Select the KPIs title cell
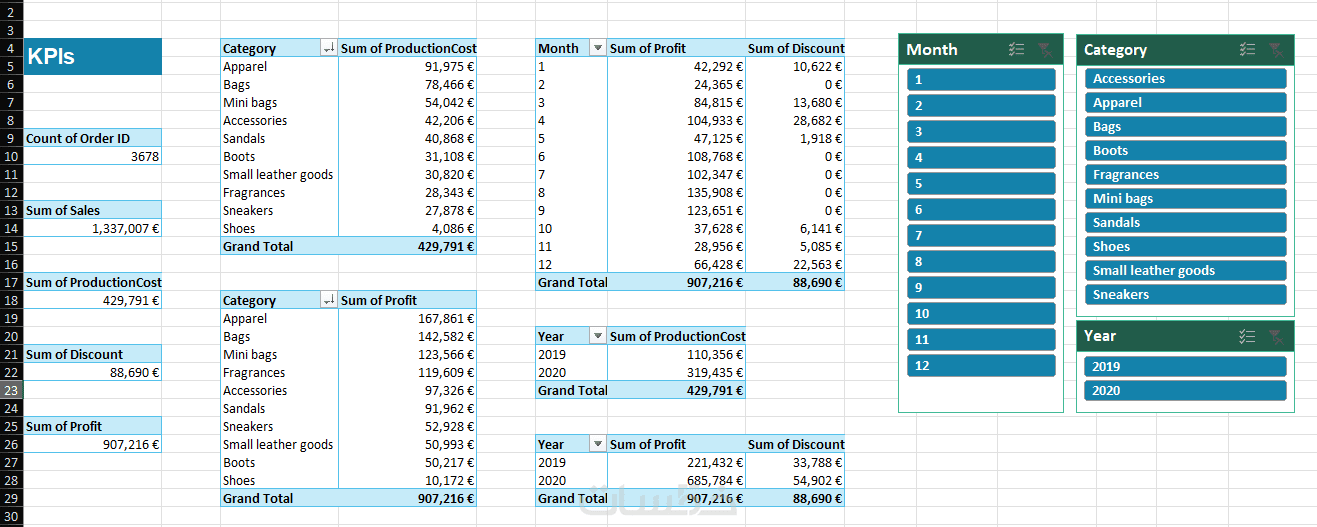Image resolution: width=1317 pixels, height=527 pixels. 92,56
